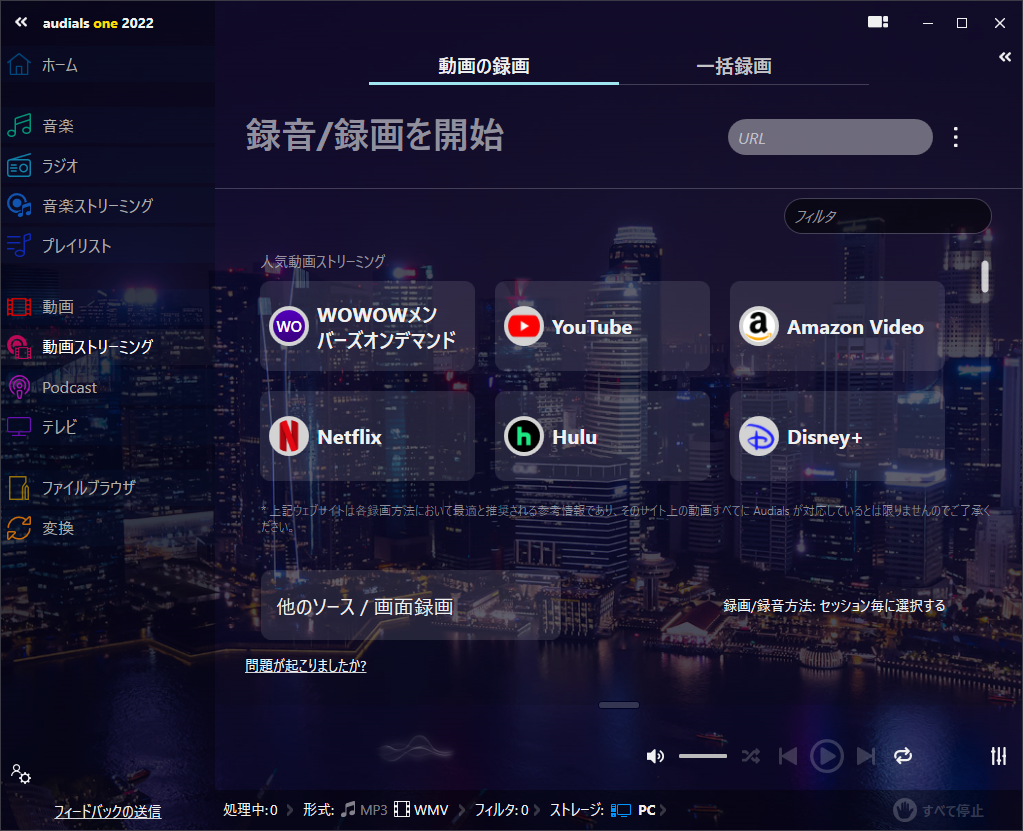Open the equalizer sliders icon
1023x831 pixels.
pos(998,755)
